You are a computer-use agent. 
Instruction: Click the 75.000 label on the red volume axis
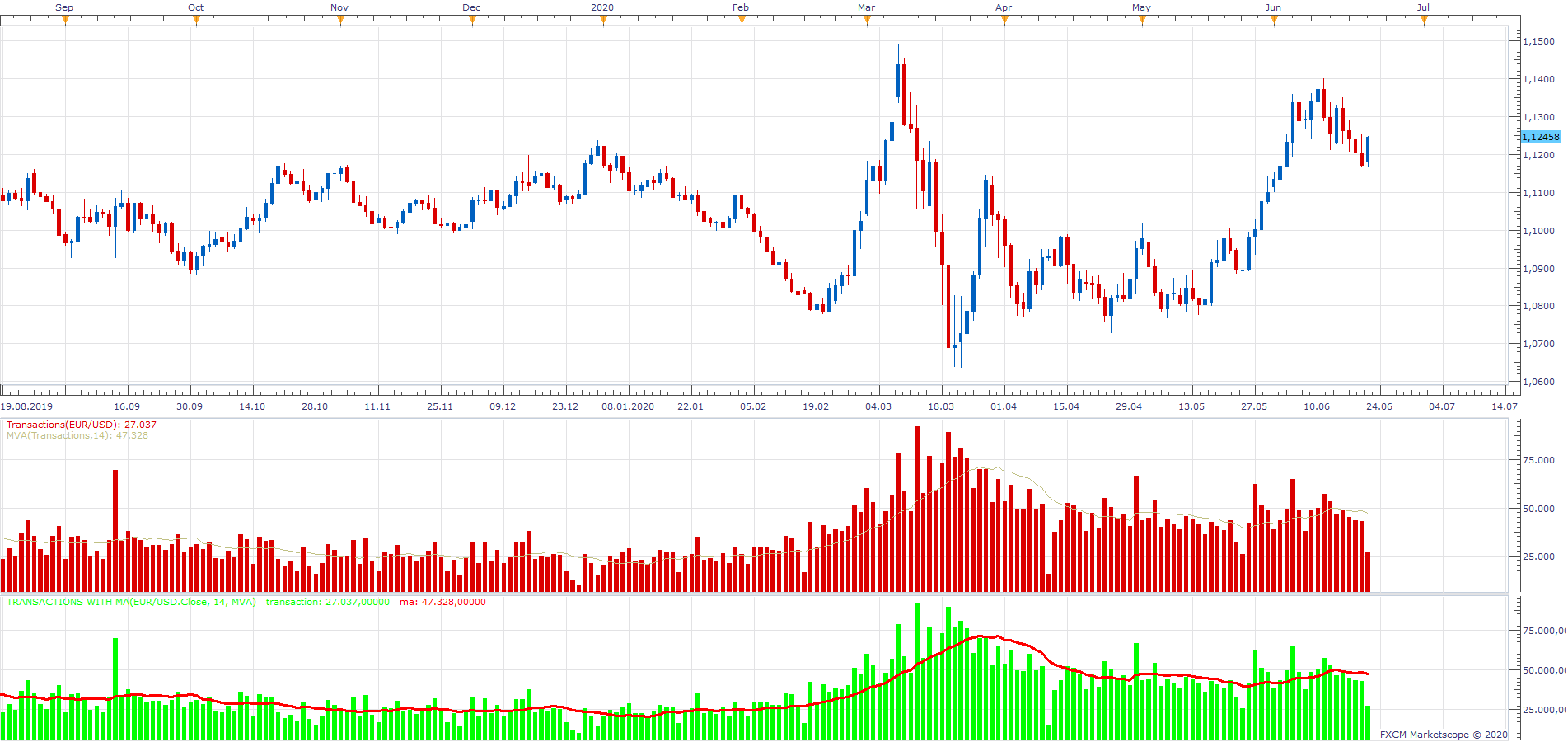pyautogui.click(x=1538, y=460)
